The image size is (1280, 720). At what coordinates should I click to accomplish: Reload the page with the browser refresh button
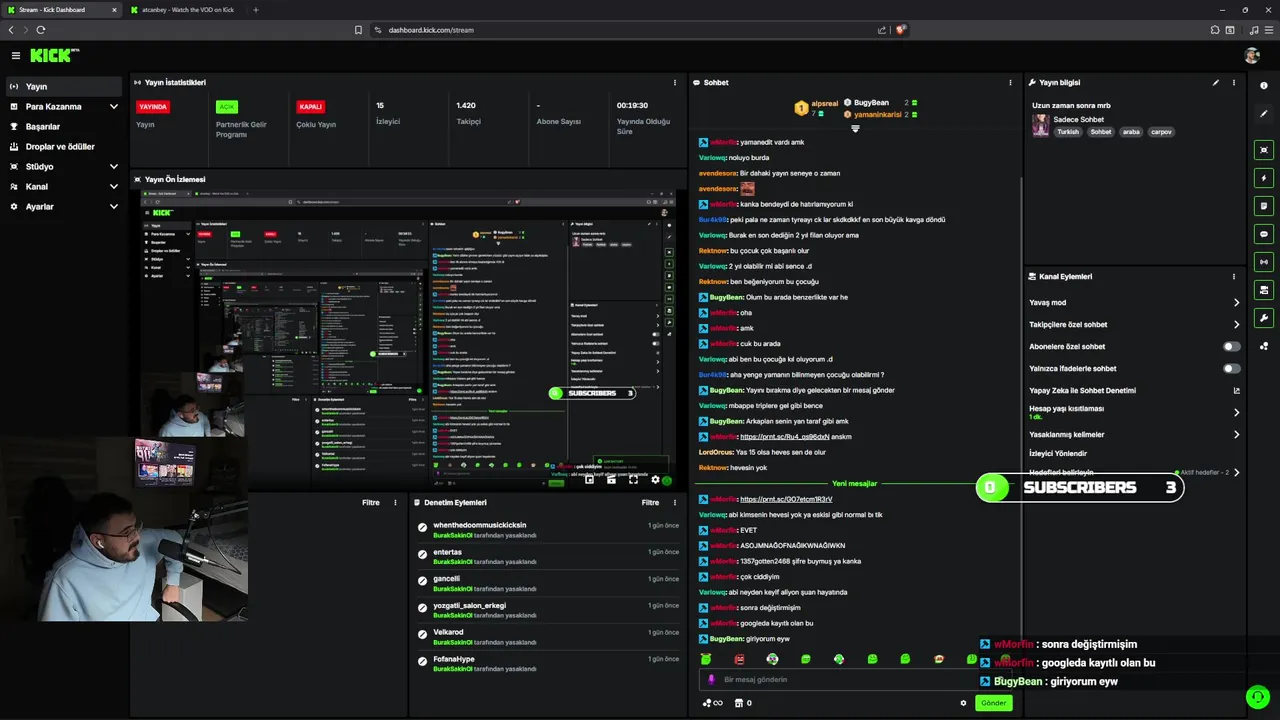click(43, 30)
